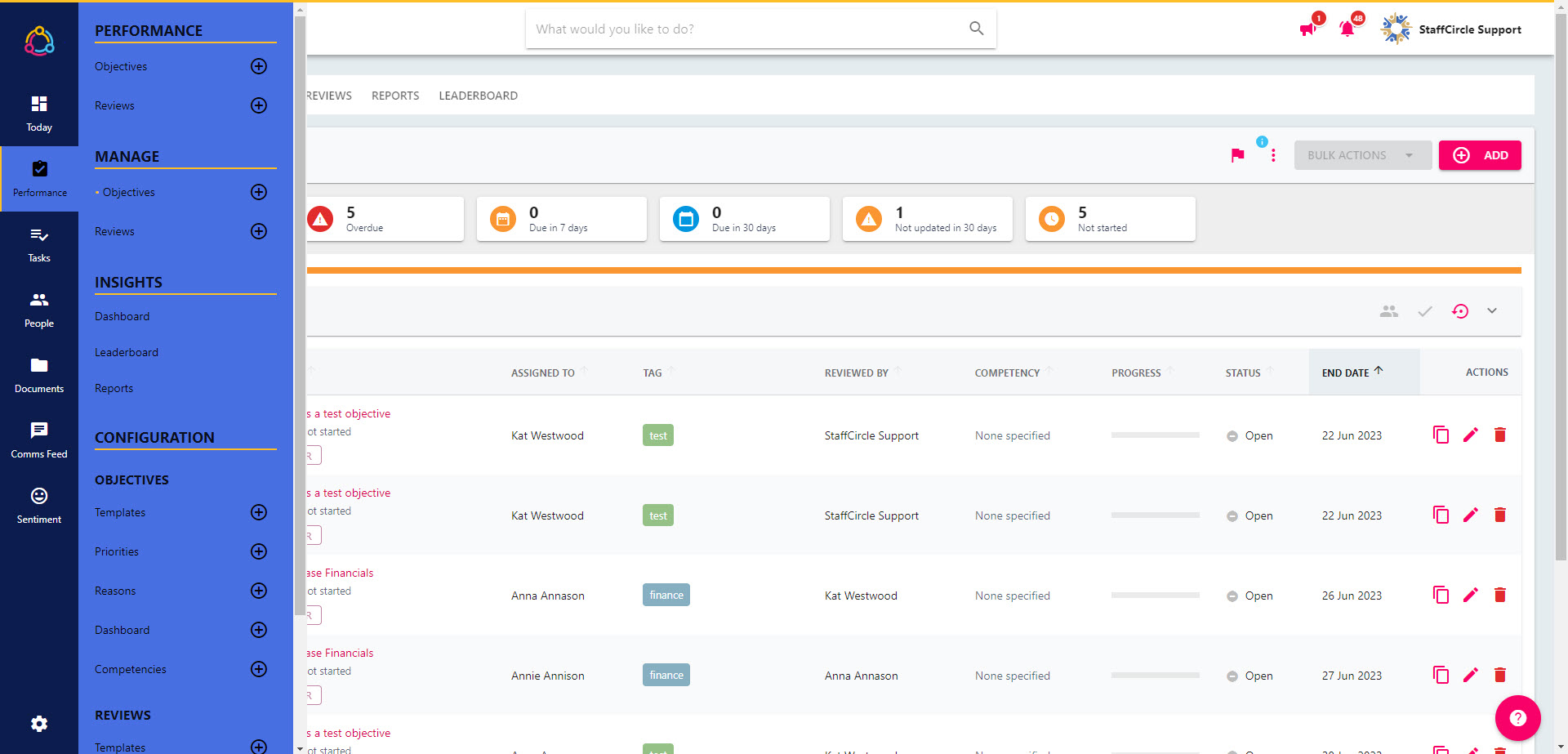Open the help question mark button
The height and width of the screenshot is (754, 1568).
(x=1518, y=718)
